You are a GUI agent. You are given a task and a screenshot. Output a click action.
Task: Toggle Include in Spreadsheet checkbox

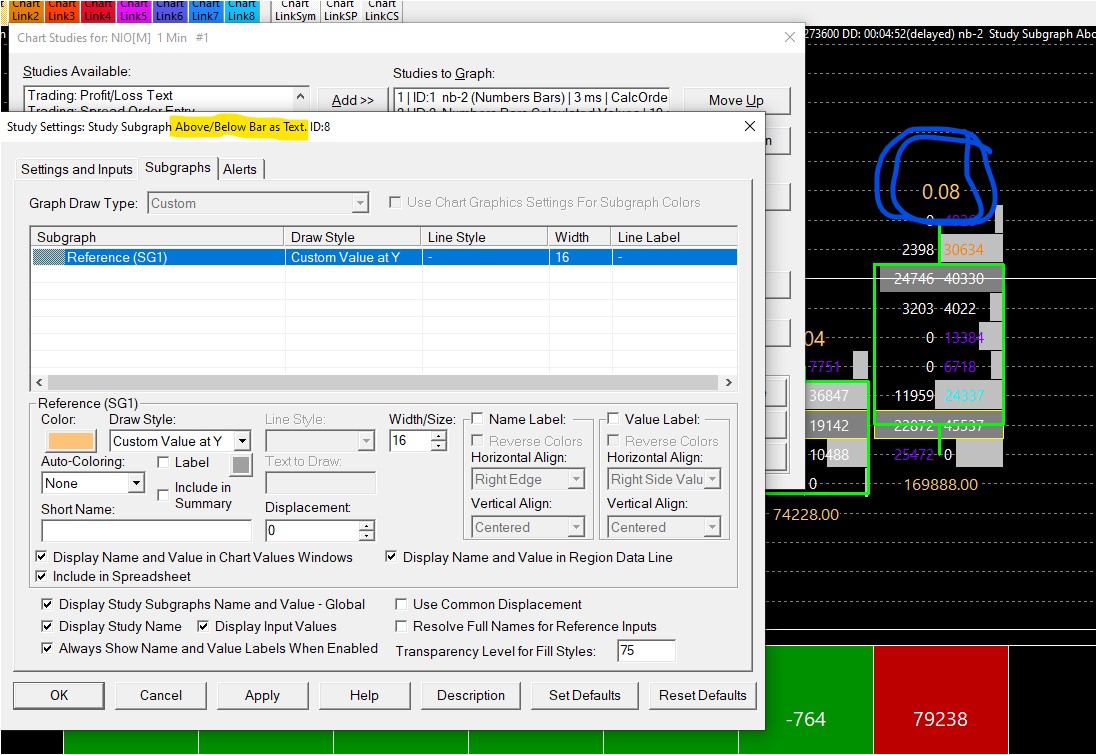[41, 576]
